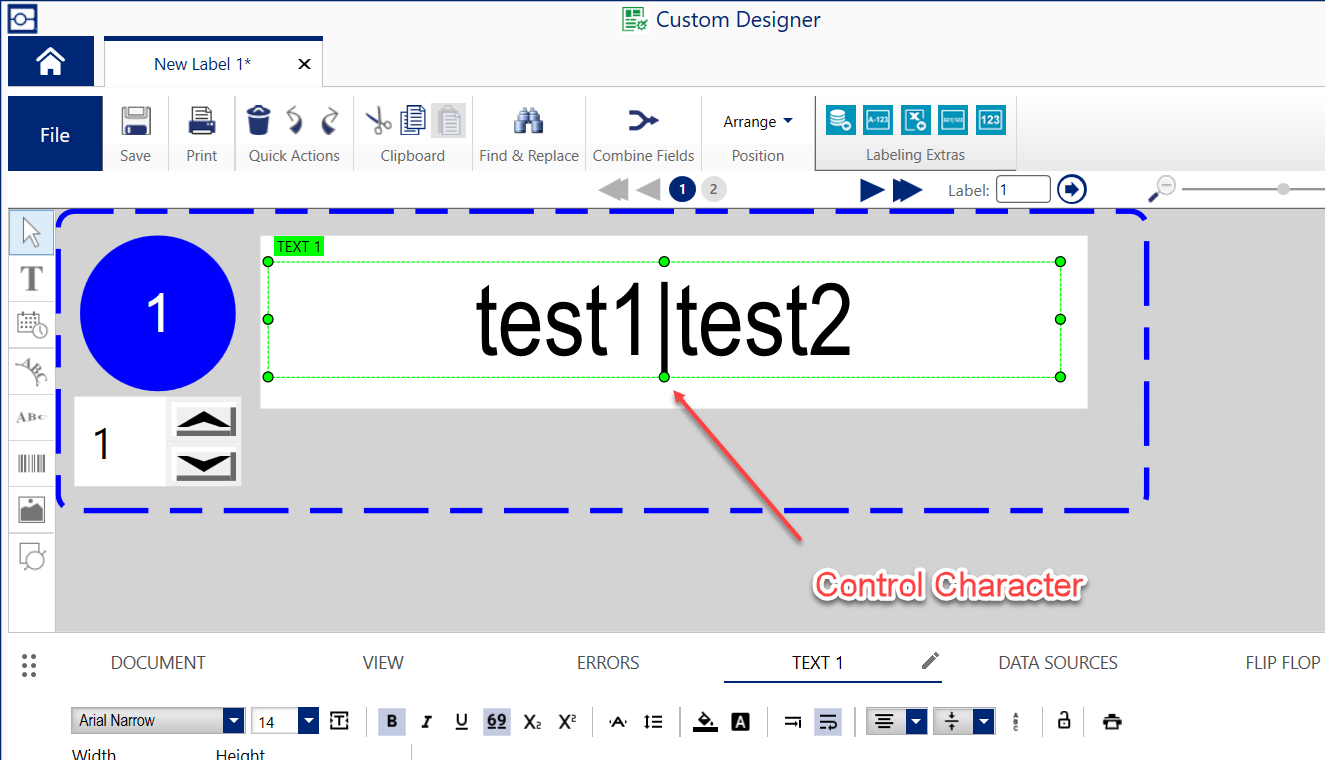Select the Text tool in left toolbar

click(31, 279)
